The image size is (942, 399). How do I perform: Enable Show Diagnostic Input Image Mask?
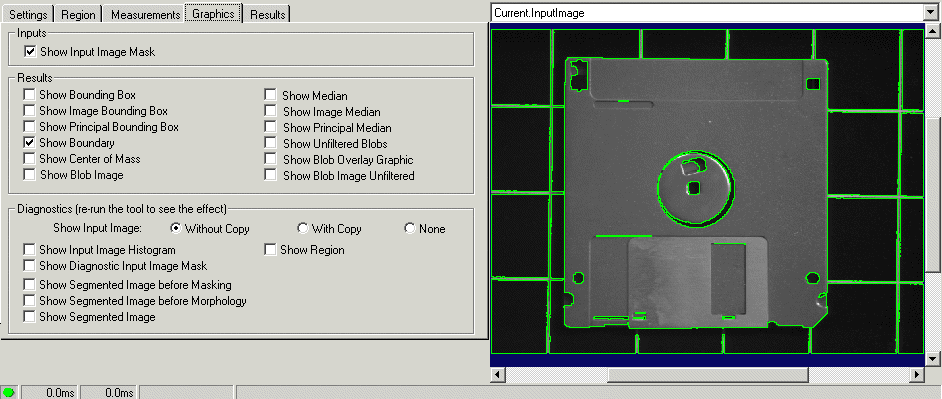point(29,265)
